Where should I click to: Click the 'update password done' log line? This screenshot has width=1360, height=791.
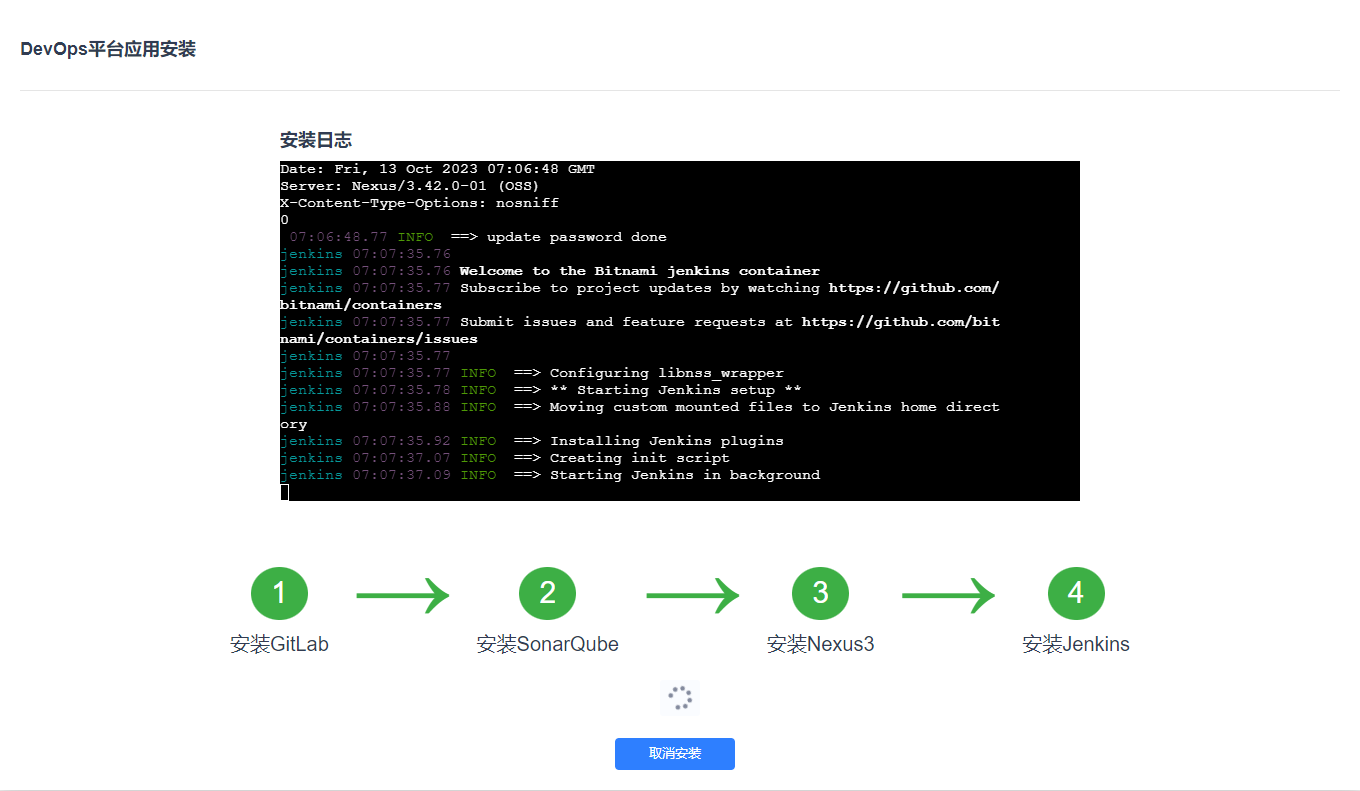click(x=478, y=237)
